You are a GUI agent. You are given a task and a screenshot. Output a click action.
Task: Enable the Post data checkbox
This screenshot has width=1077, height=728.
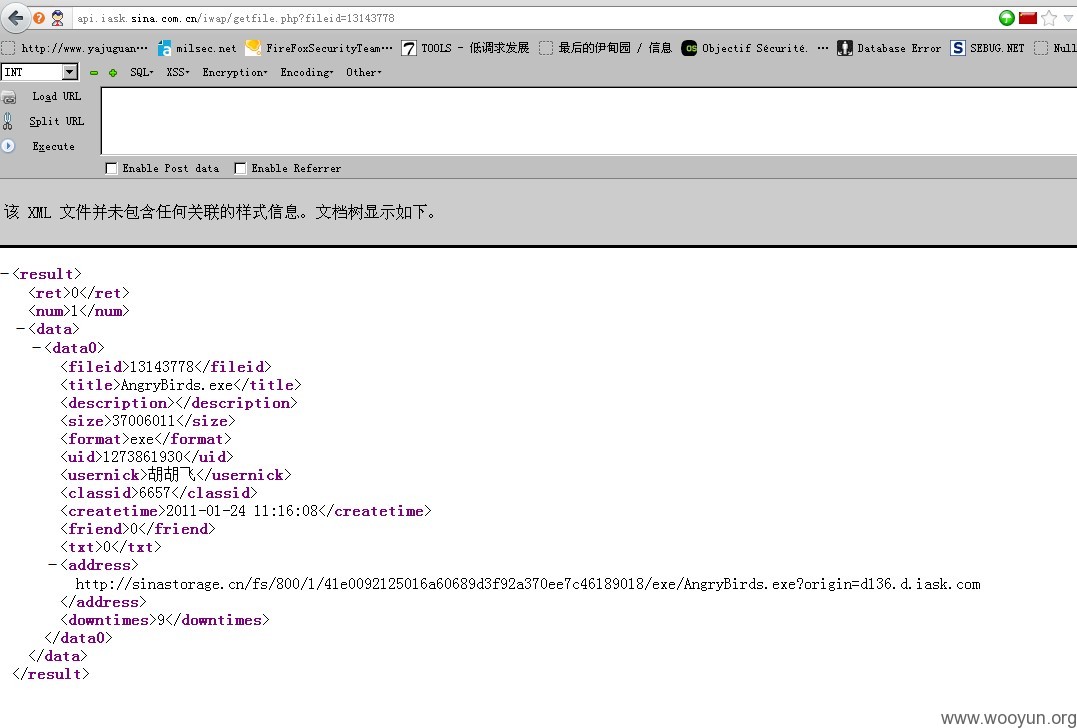coord(111,168)
